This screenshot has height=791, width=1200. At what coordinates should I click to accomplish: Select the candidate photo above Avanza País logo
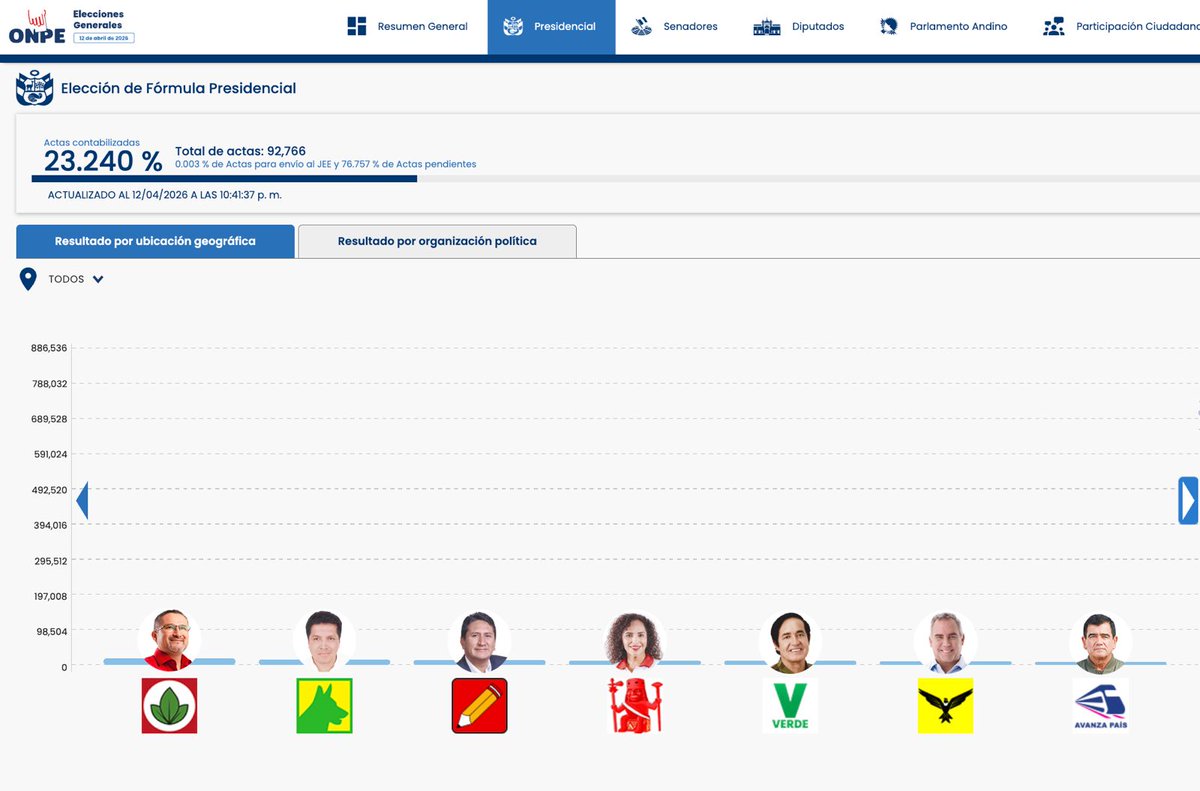[1100, 640]
